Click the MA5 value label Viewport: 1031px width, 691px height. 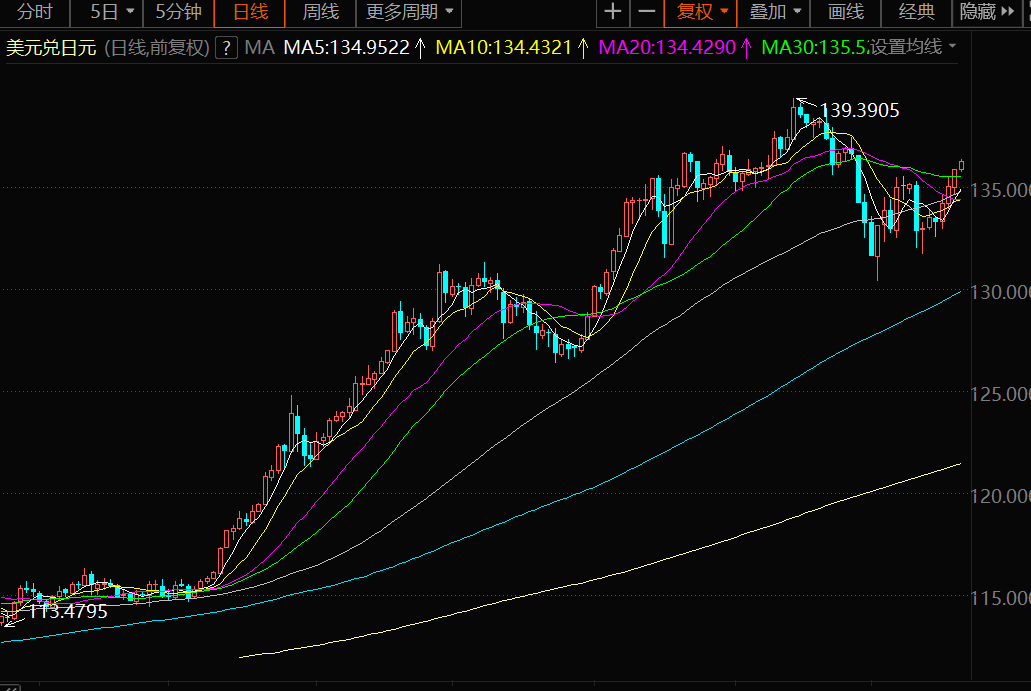354,47
